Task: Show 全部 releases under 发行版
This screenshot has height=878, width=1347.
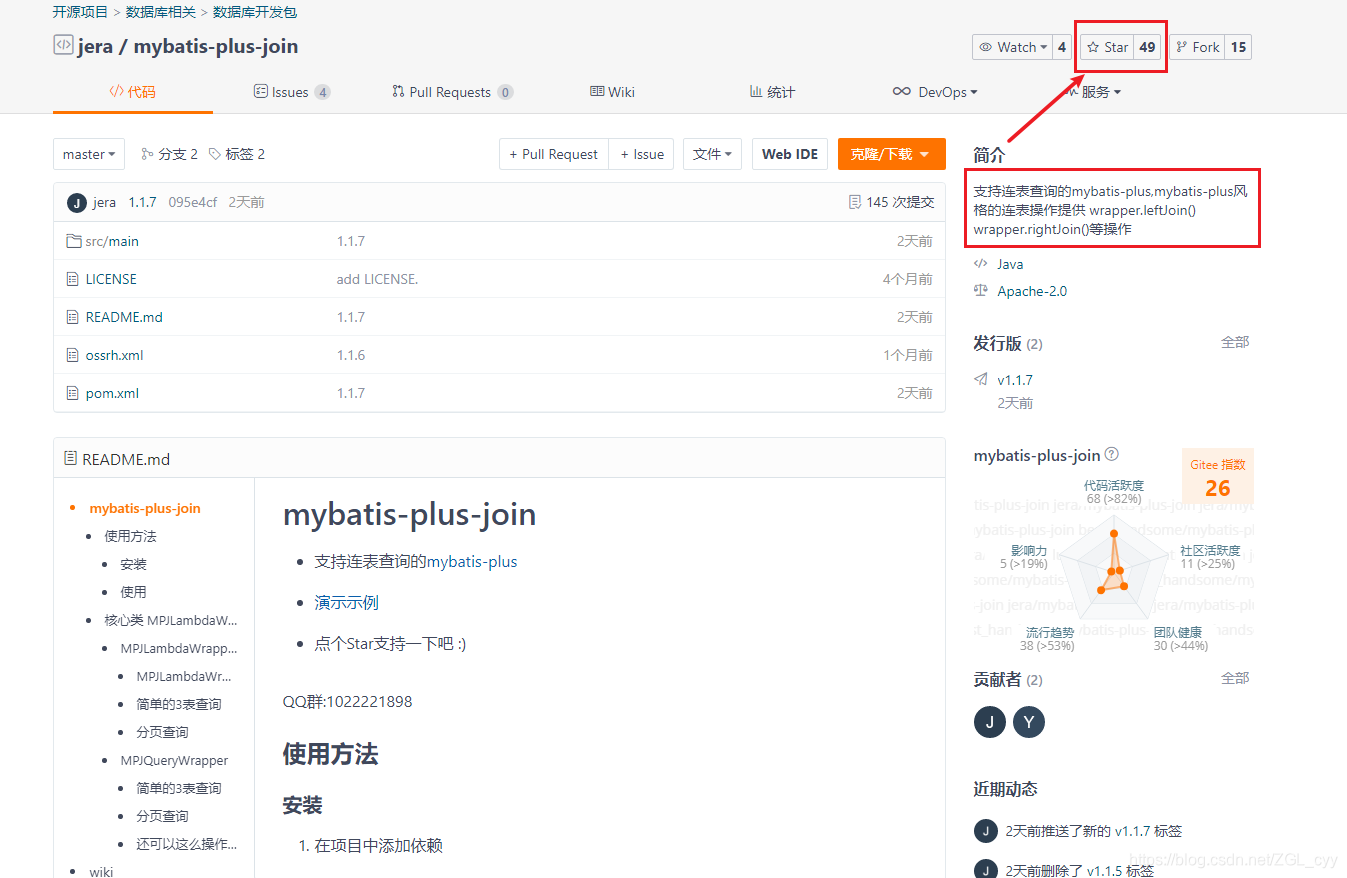Action: [1235, 342]
